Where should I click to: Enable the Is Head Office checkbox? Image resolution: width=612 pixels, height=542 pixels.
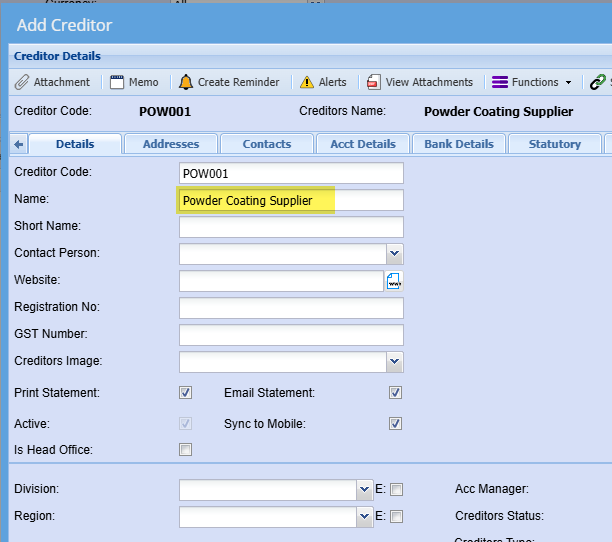(185, 450)
